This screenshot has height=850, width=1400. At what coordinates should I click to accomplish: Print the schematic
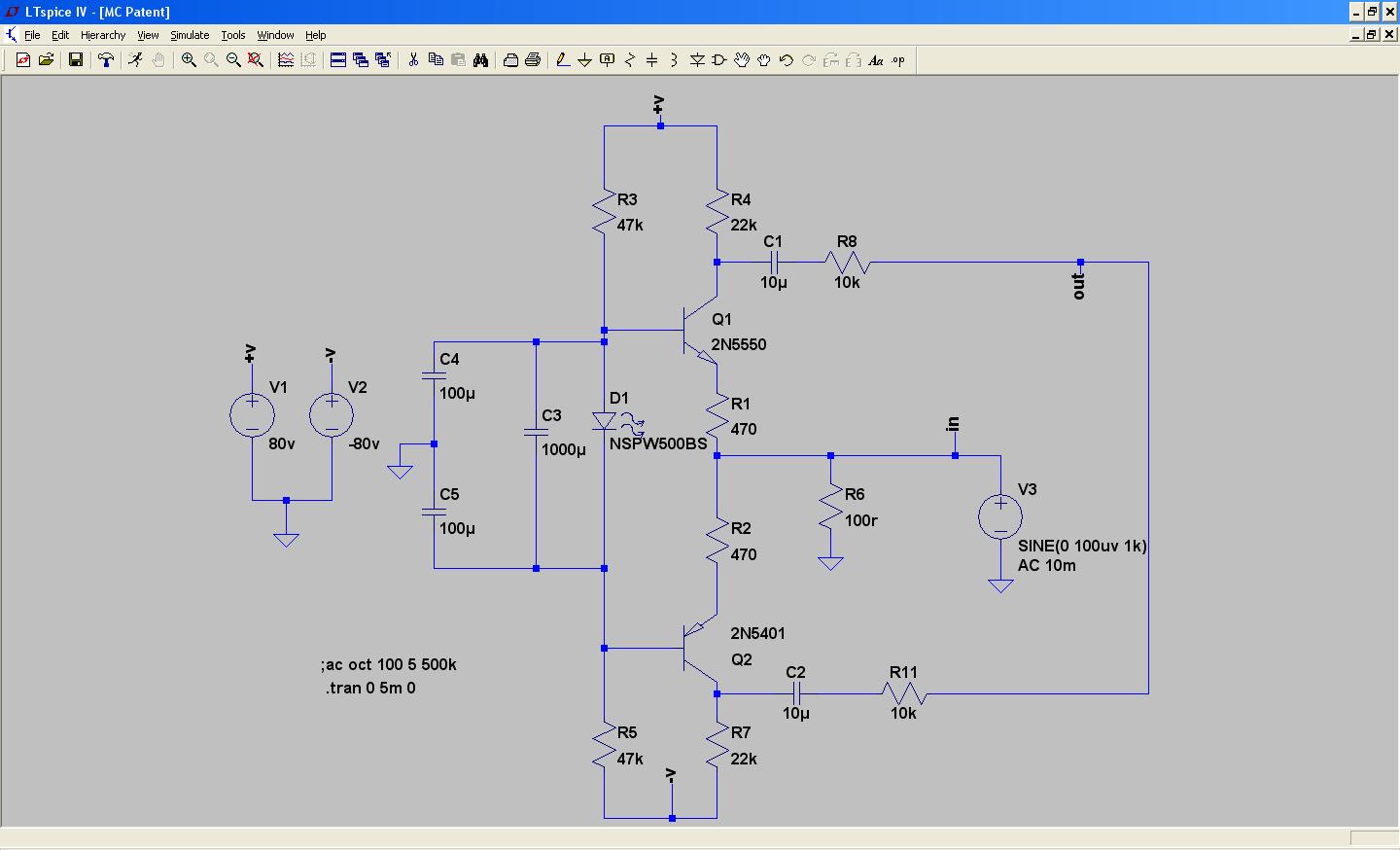(533, 60)
